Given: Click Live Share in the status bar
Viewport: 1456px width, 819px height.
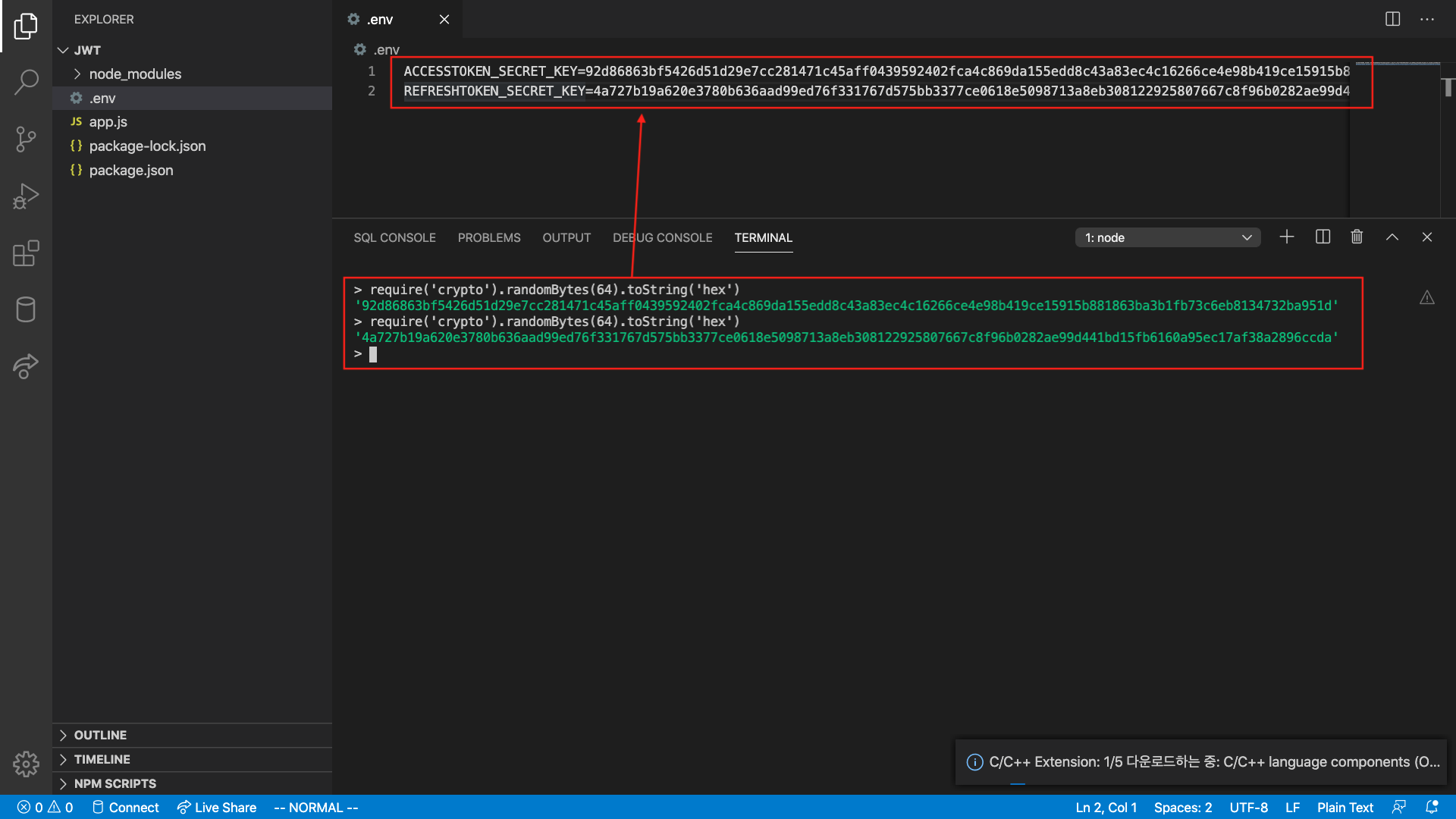Looking at the screenshot, I should click(x=217, y=808).
